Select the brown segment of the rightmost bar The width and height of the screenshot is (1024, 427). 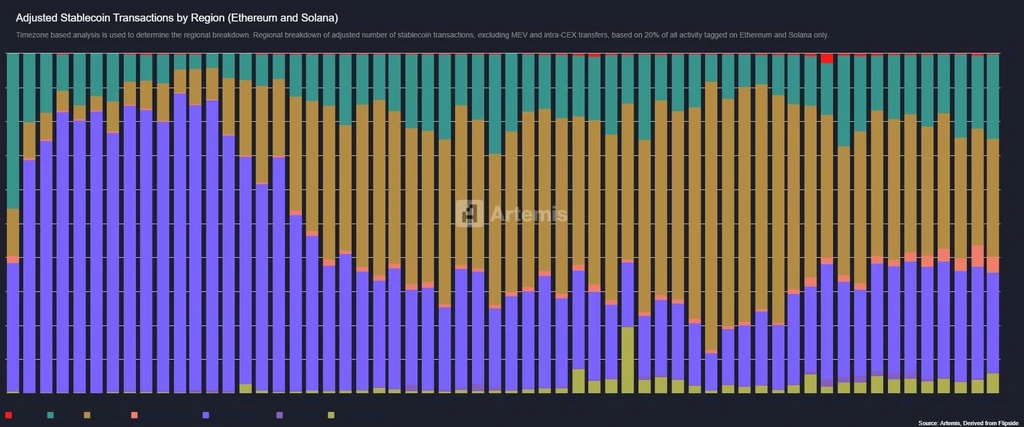point(993,198)
